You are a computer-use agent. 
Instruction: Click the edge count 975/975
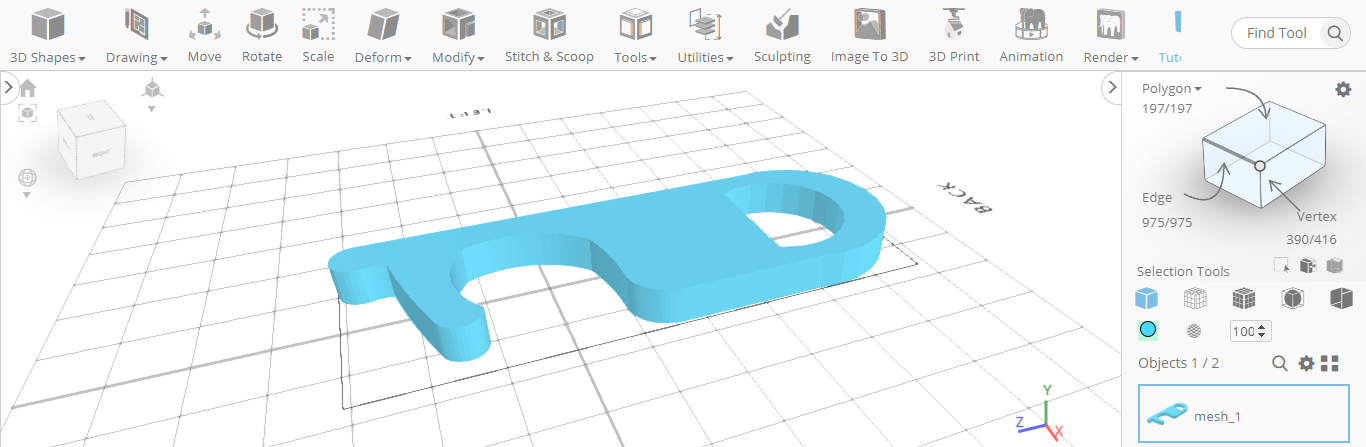tap(1167, 222)
